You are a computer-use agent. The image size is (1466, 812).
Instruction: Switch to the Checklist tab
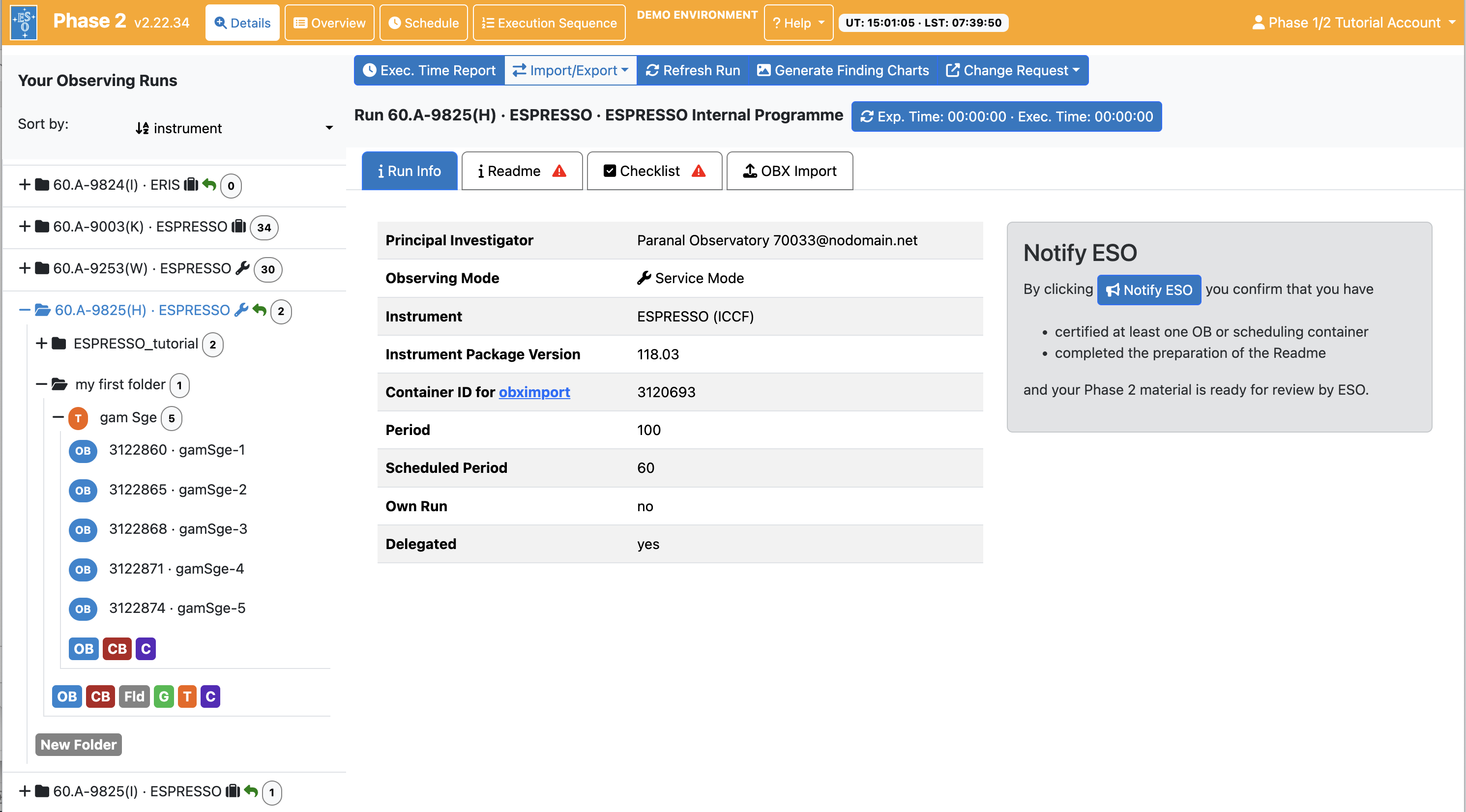[x=654, y=171]
